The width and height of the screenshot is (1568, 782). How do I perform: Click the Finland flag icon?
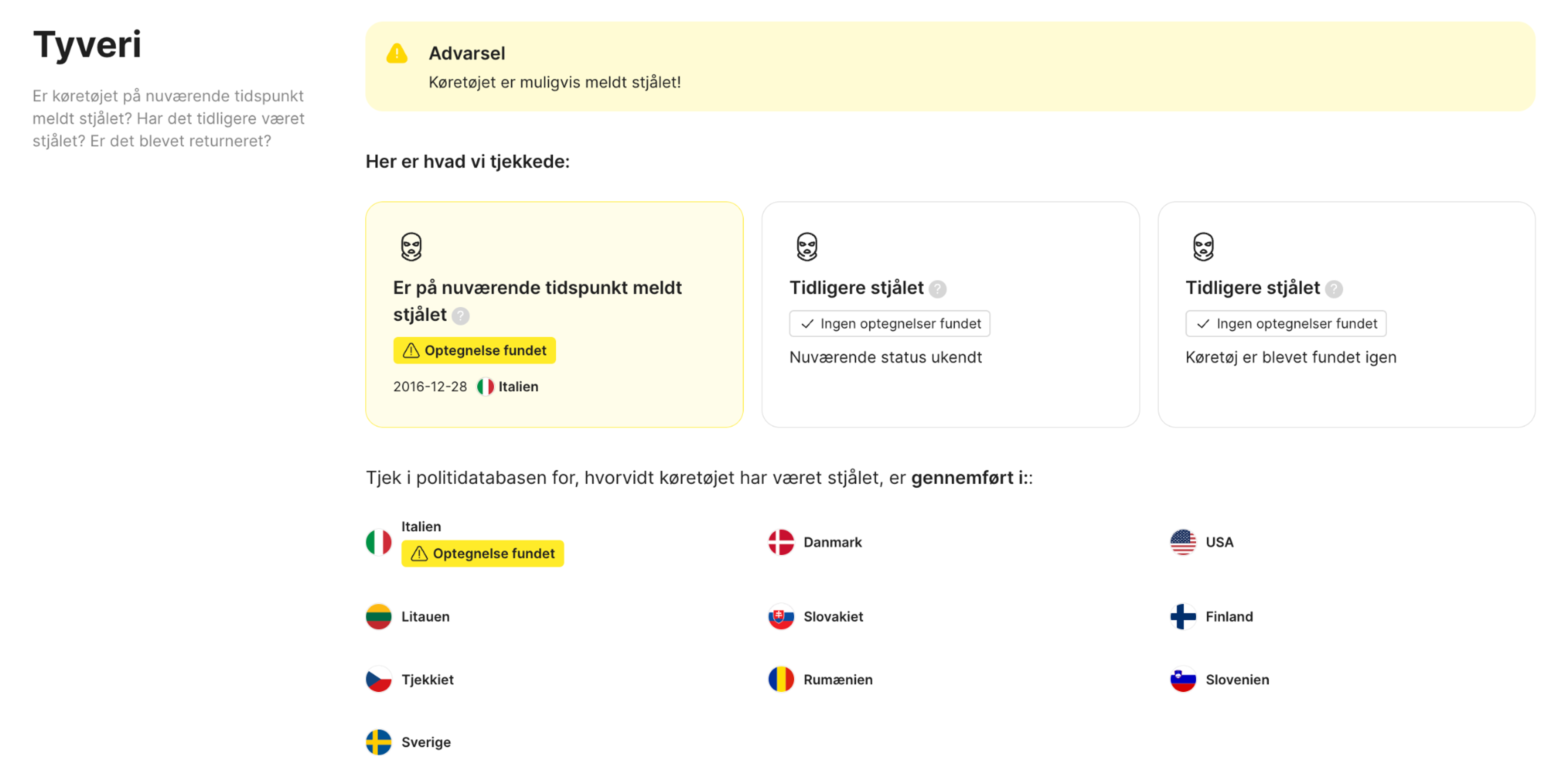[1183, 616]
